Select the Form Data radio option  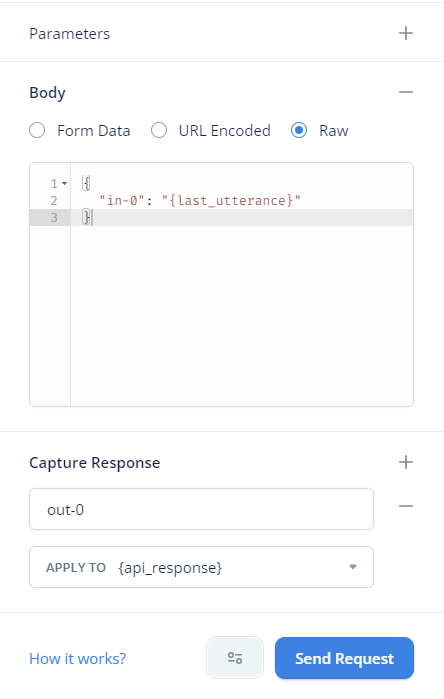[x=37, y=131]
